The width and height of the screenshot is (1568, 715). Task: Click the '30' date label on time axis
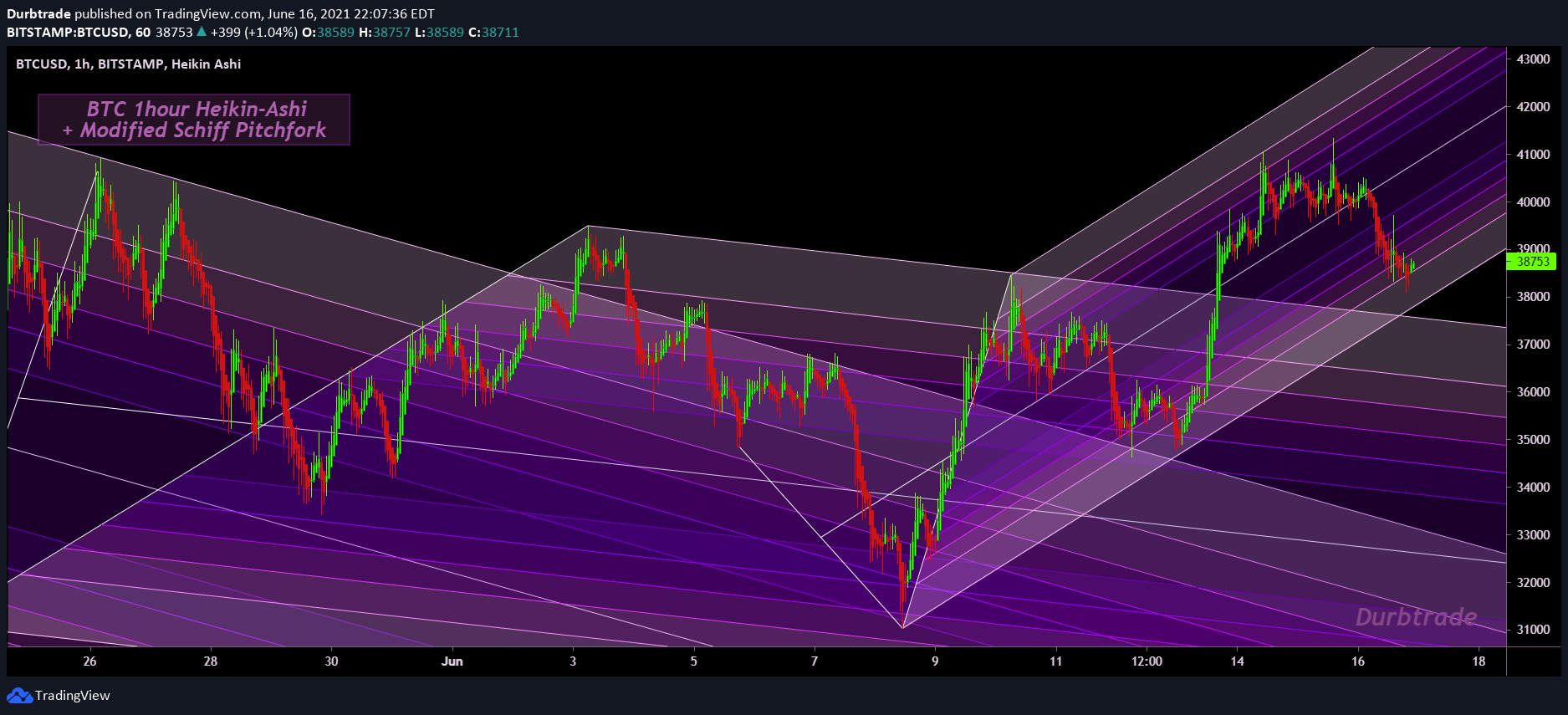click(331, 661)
